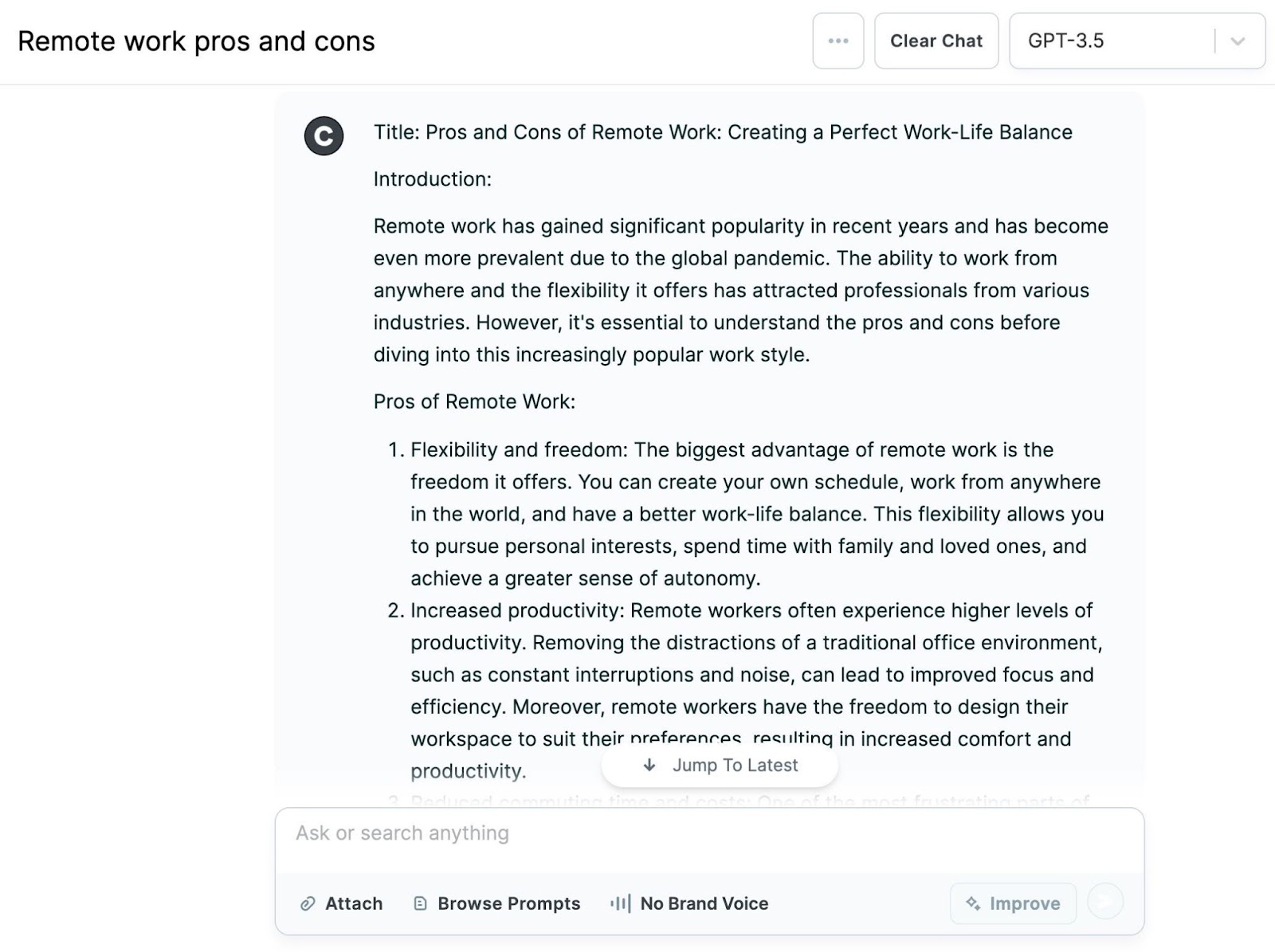Screen dimensions: 1275x952
Task: Click the Attach paperclip icon
Action: click(307, 903)
